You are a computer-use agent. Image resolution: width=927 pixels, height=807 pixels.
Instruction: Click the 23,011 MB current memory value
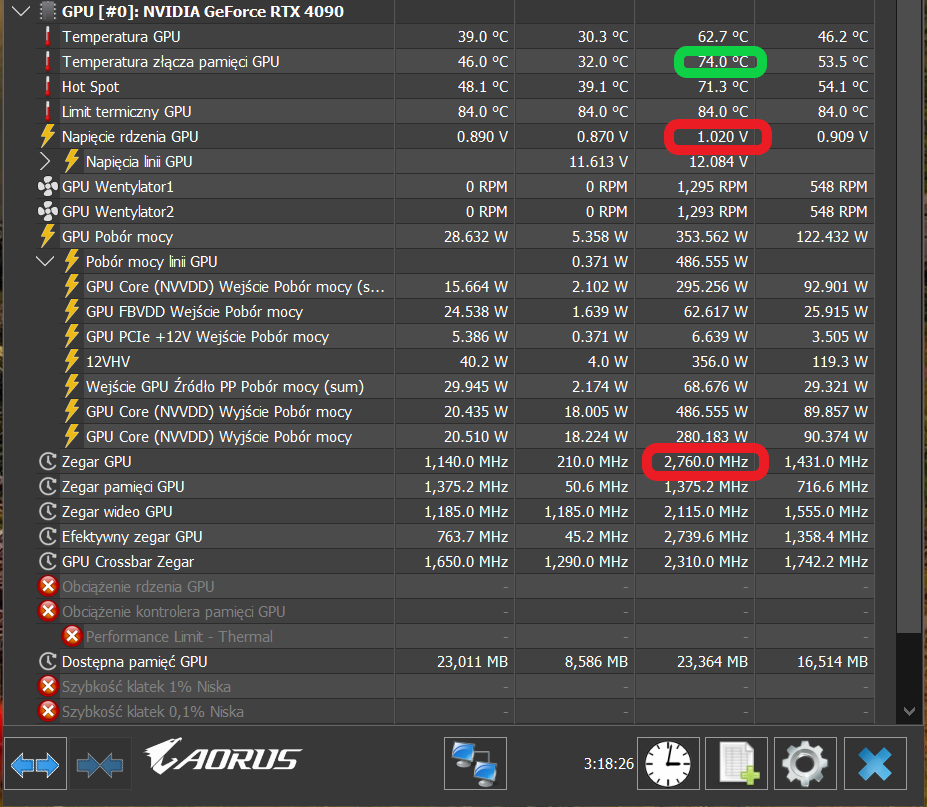[x=472, y=662]
